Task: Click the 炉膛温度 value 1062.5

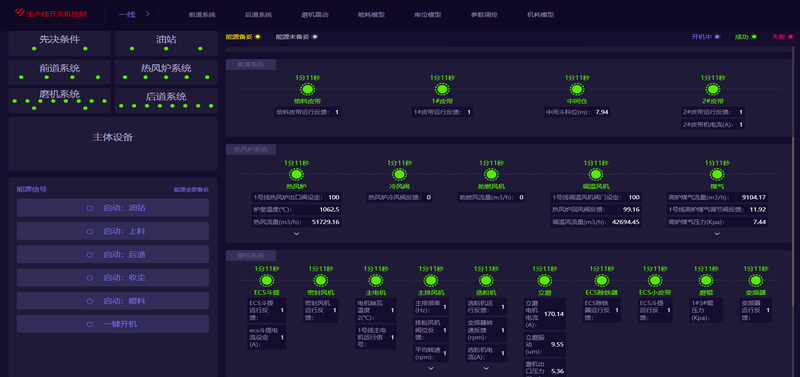Action: (330, 210)
